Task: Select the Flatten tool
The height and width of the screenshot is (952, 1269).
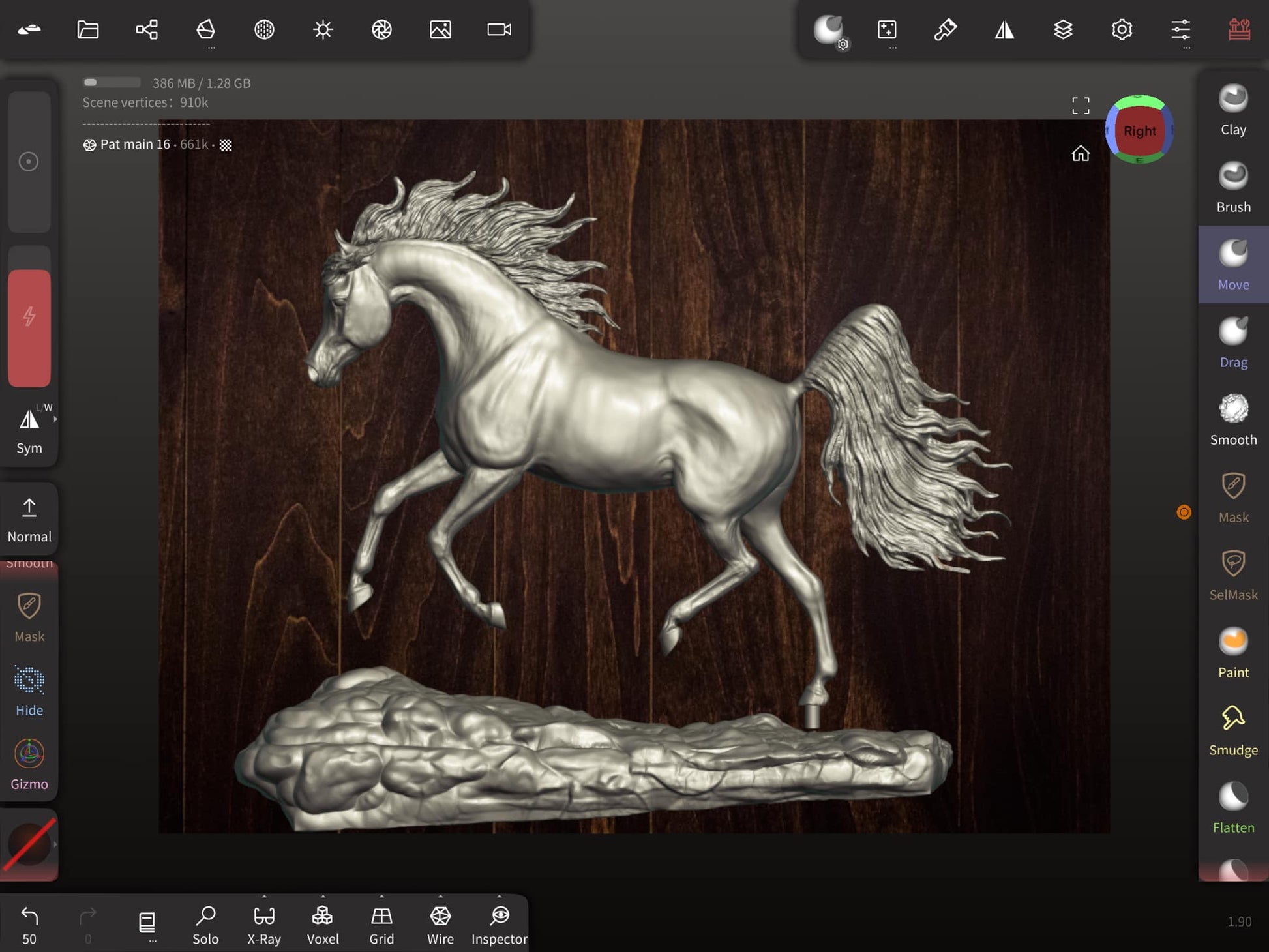Action: point(1232,808)
